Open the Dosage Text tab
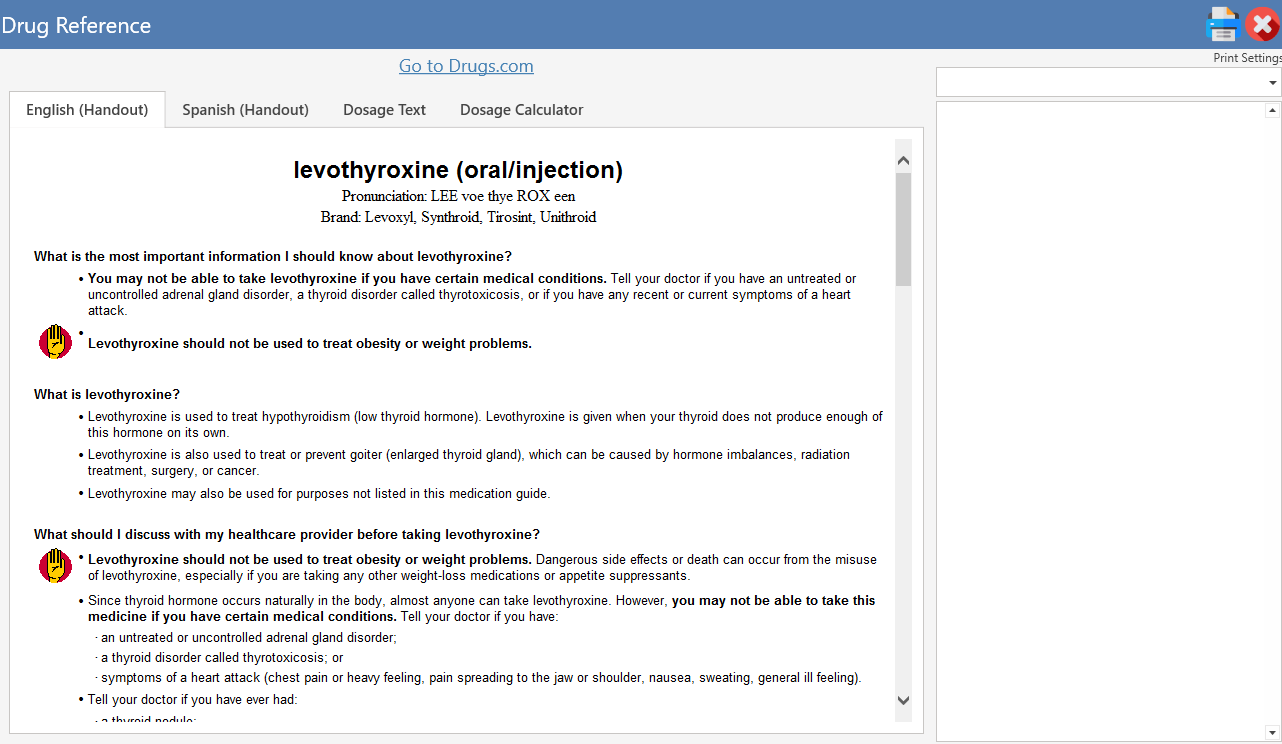This screenshot has width=1282, height=744. pos(384,110)
